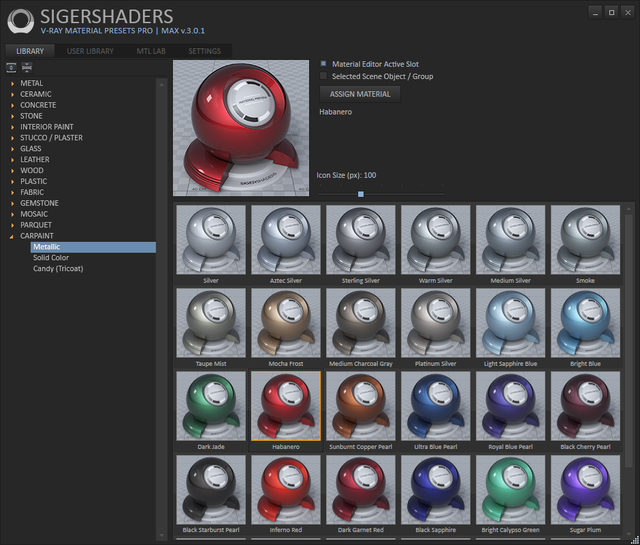Viewport: 640px width, 545px height.
Task: Select the PLASTIC category label
Action: 33,181
